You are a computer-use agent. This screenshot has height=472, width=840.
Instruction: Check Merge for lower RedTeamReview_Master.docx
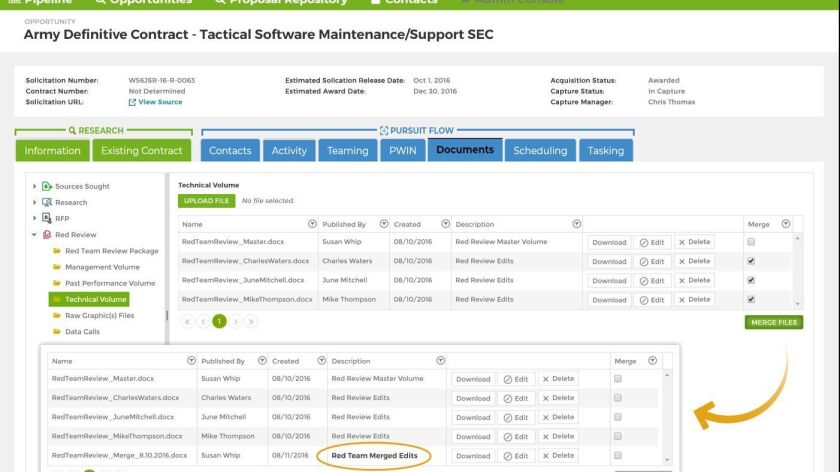[x=618, y=379]
